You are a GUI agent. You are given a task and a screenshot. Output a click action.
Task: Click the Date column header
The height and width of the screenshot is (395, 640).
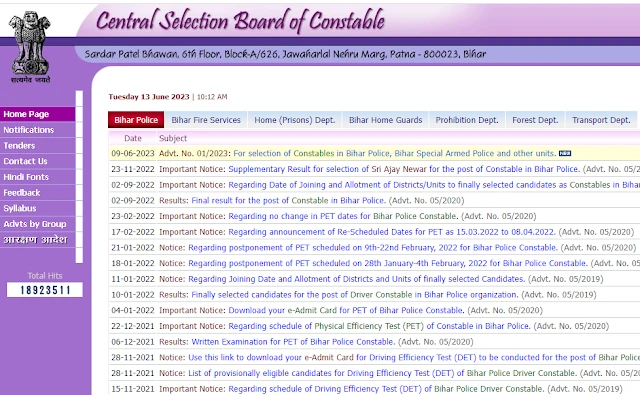pos(133,138)
